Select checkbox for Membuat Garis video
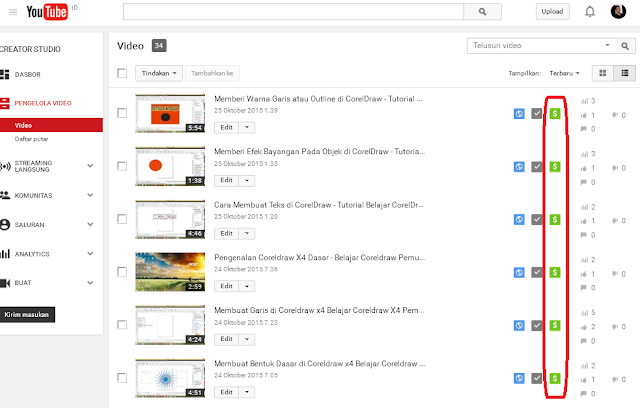Screen dimensions: 640x408 coord(122,325)
